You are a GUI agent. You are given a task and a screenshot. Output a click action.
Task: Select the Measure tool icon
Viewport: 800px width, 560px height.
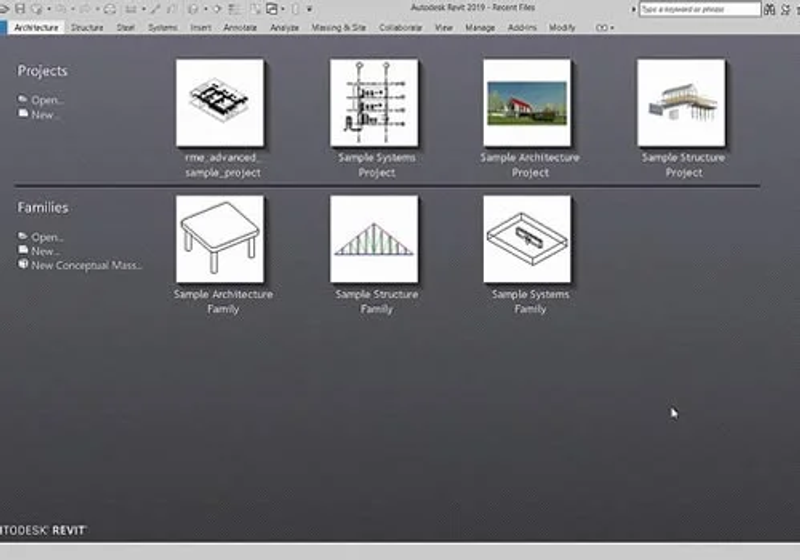tap(131, 9)
